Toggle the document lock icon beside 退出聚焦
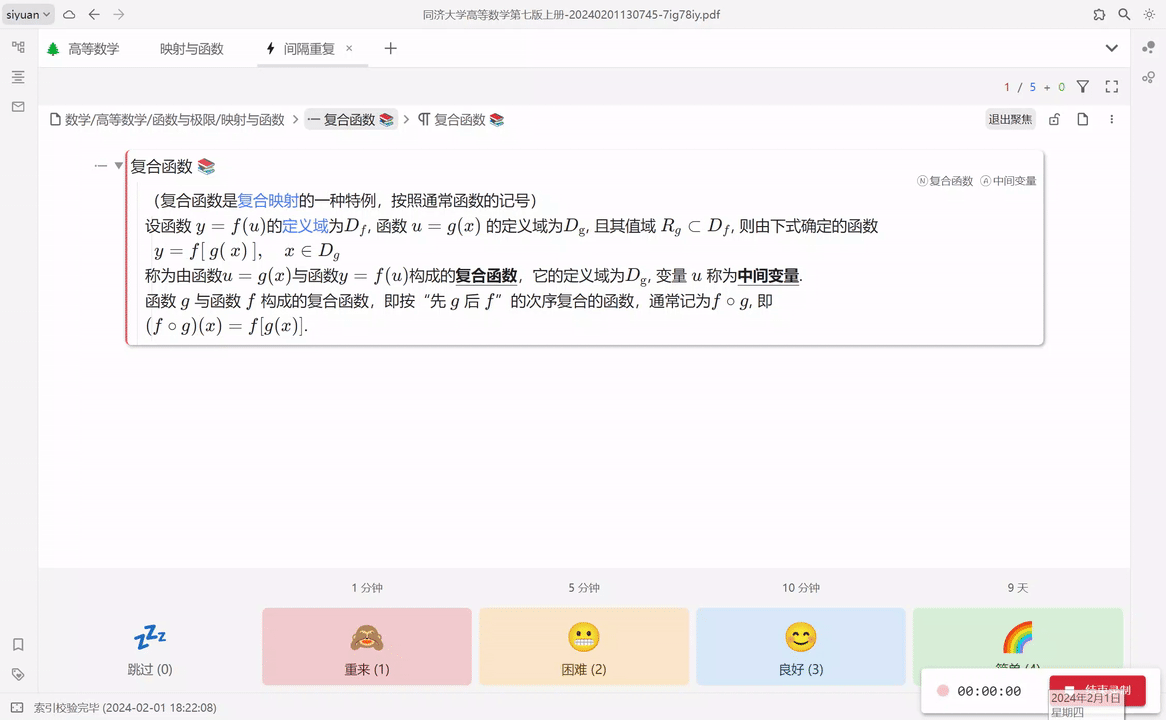 1054,119
